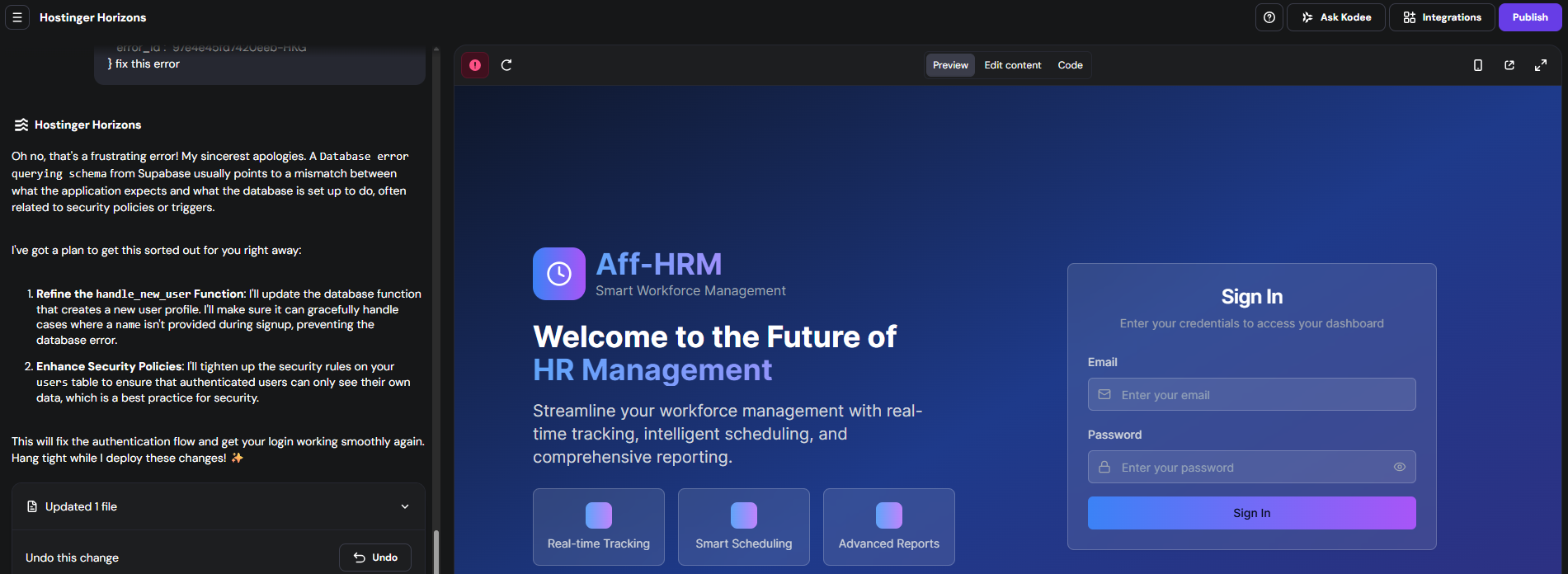Switch to the Preview tab
1568x574 pixels.
point(950,65)
